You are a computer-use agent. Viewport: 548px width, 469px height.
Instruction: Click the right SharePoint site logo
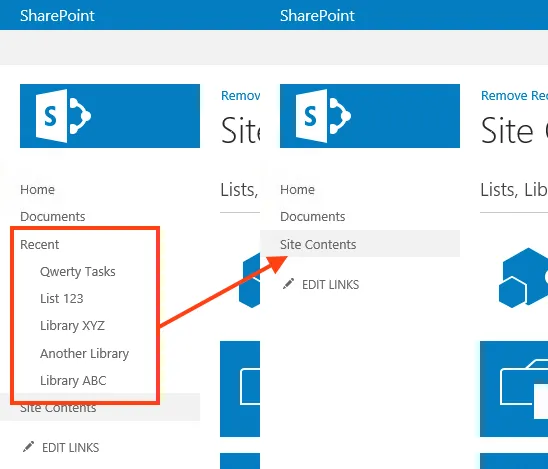[370, 116]
